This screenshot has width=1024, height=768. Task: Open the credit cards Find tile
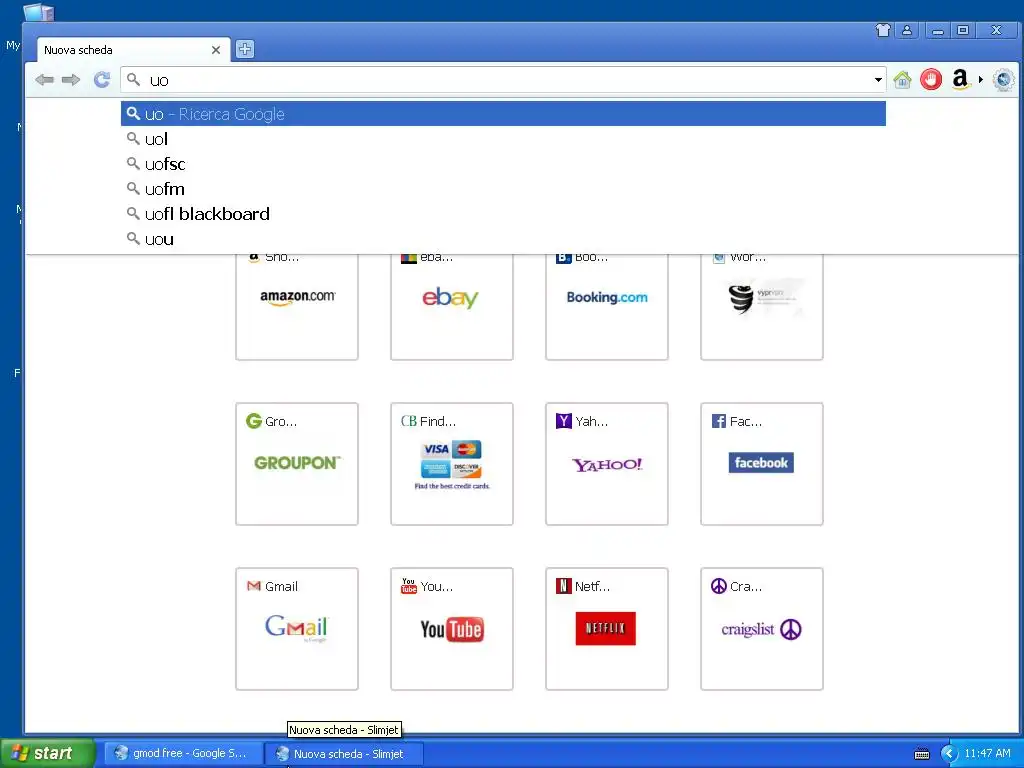[x=452, y=464]
